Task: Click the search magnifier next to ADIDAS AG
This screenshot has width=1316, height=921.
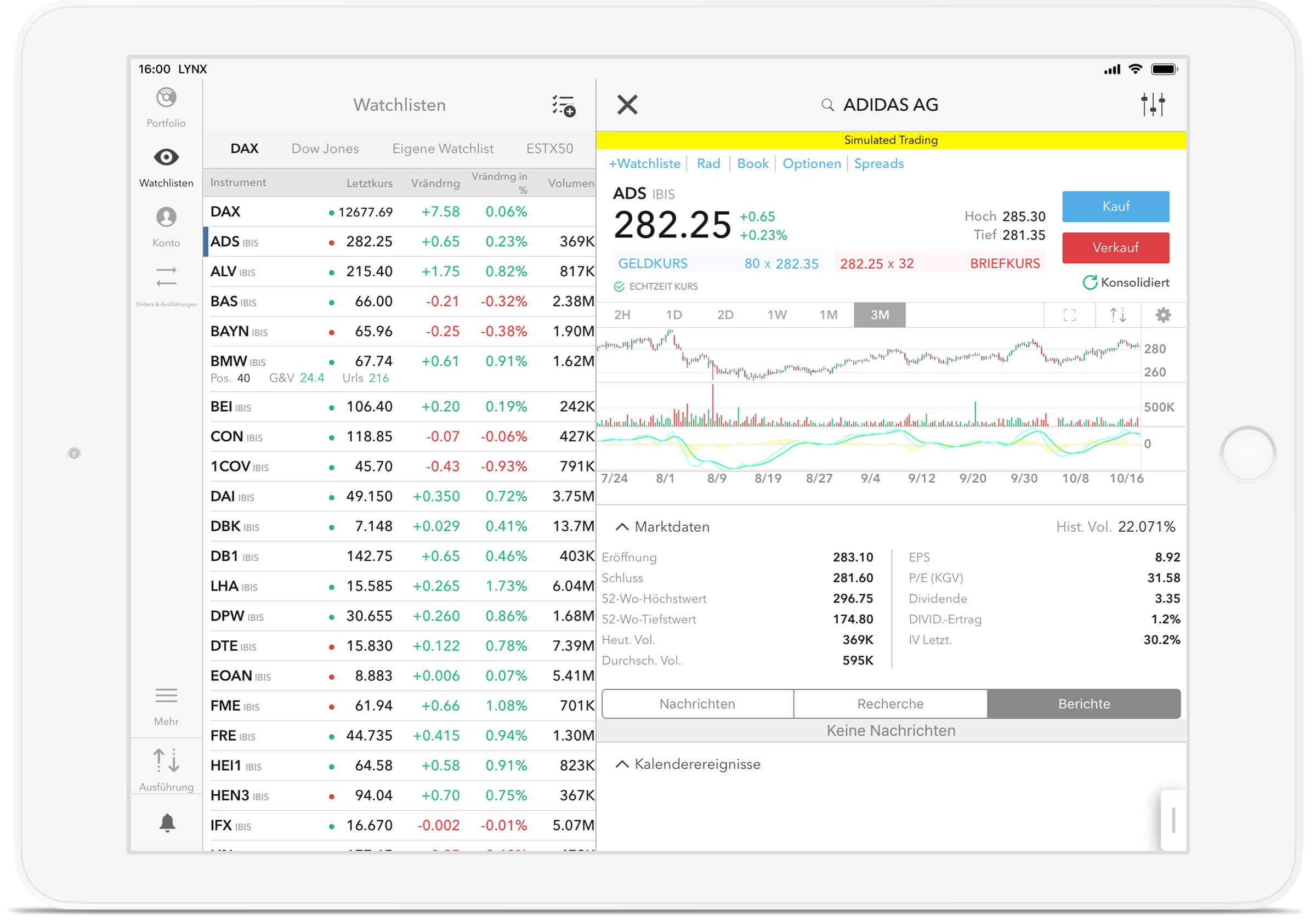Action: pos(827,105)
